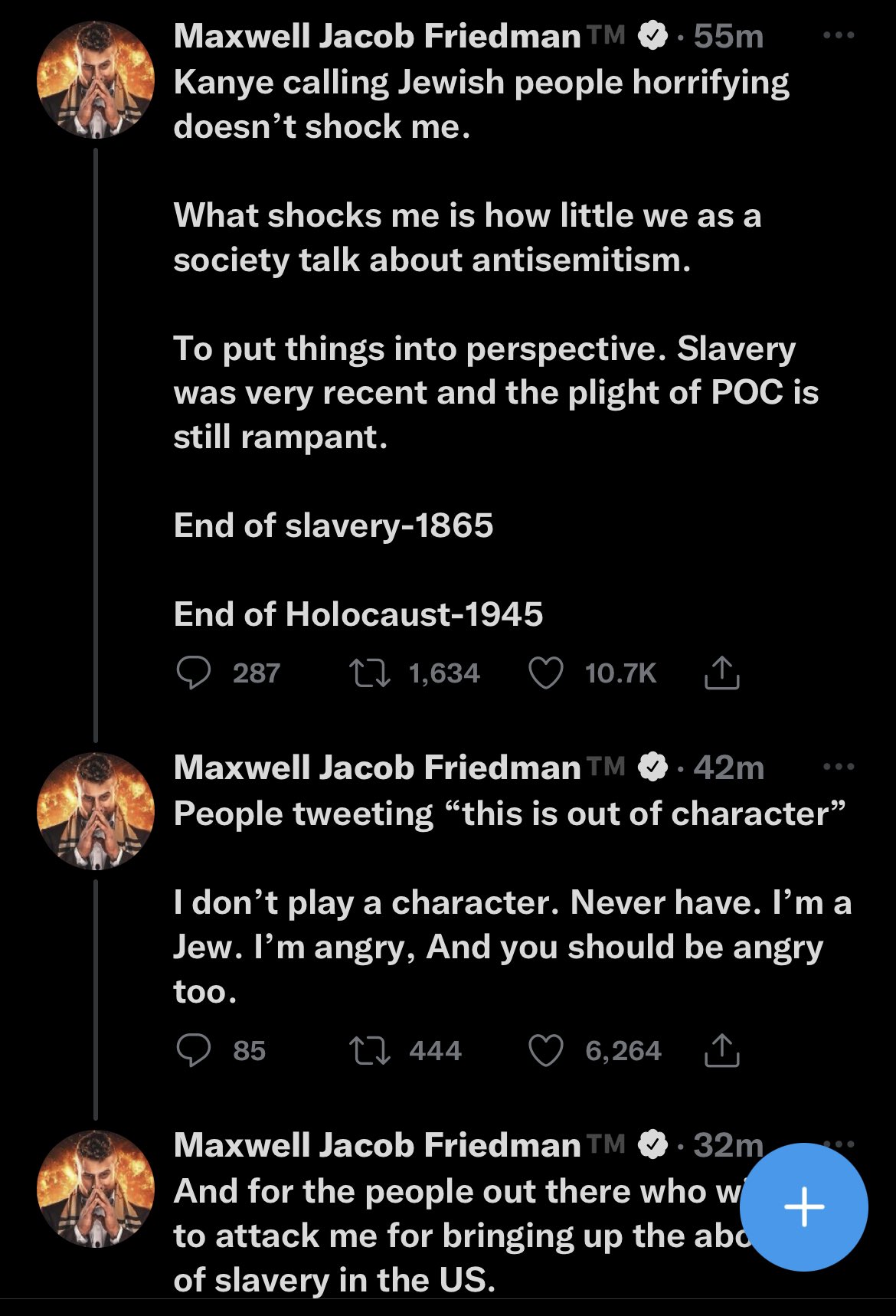
Task: Open the tweet about slavery in the US
Action: tap(452, 1235)
